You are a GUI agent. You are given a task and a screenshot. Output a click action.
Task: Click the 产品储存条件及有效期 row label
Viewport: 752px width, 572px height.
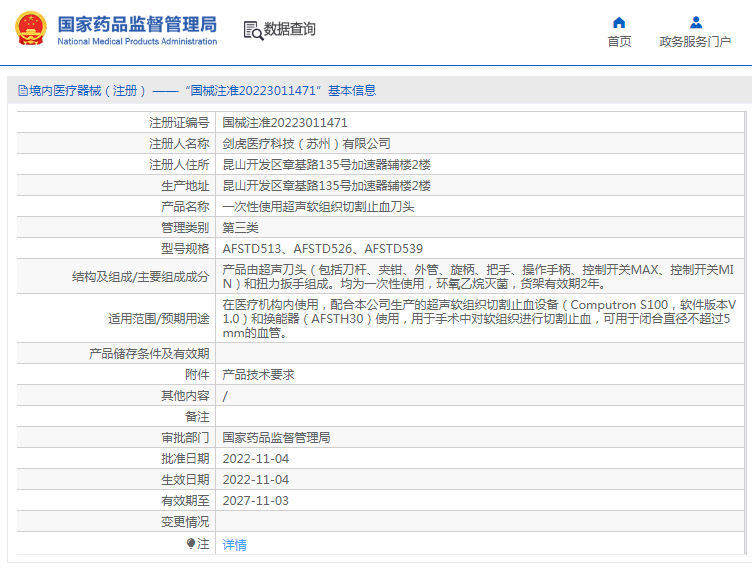coord(149,354)
